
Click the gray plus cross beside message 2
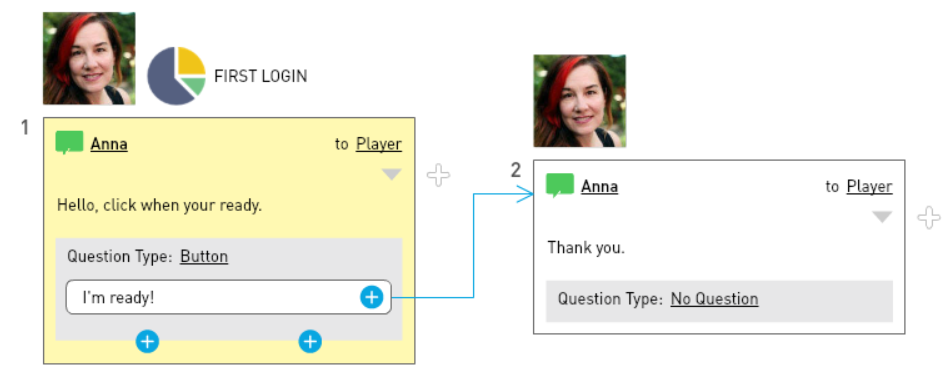pyautogui.click(x=929, y=218)
